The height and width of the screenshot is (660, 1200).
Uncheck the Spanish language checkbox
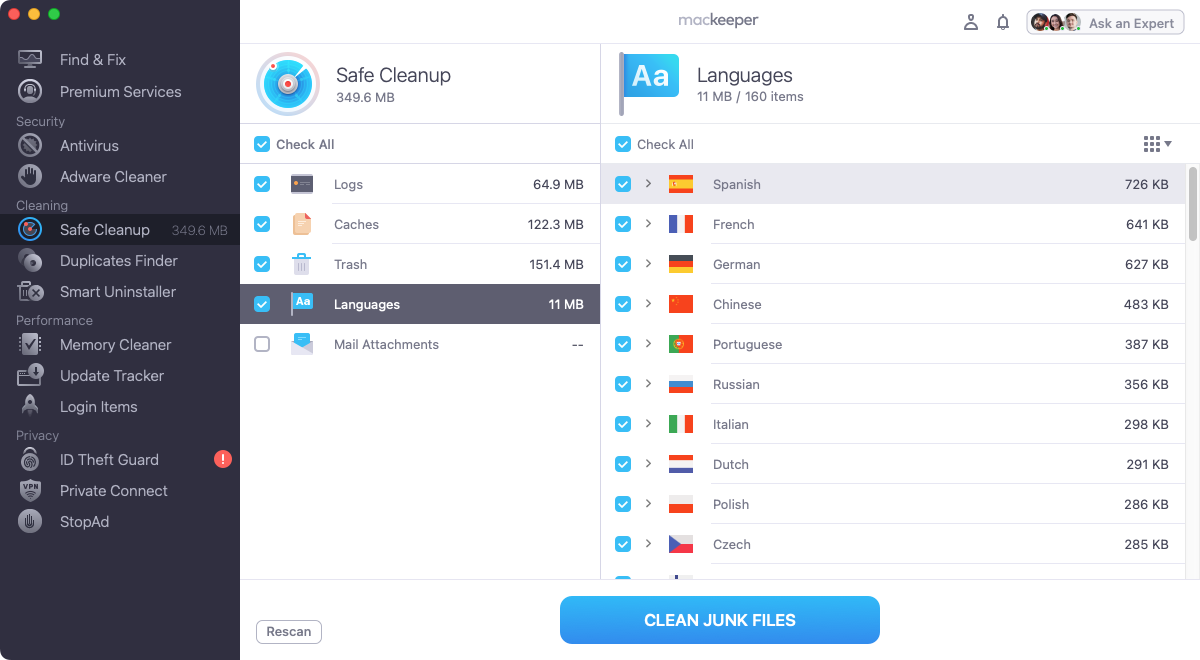pyautogui.click(x=622, y=184)
